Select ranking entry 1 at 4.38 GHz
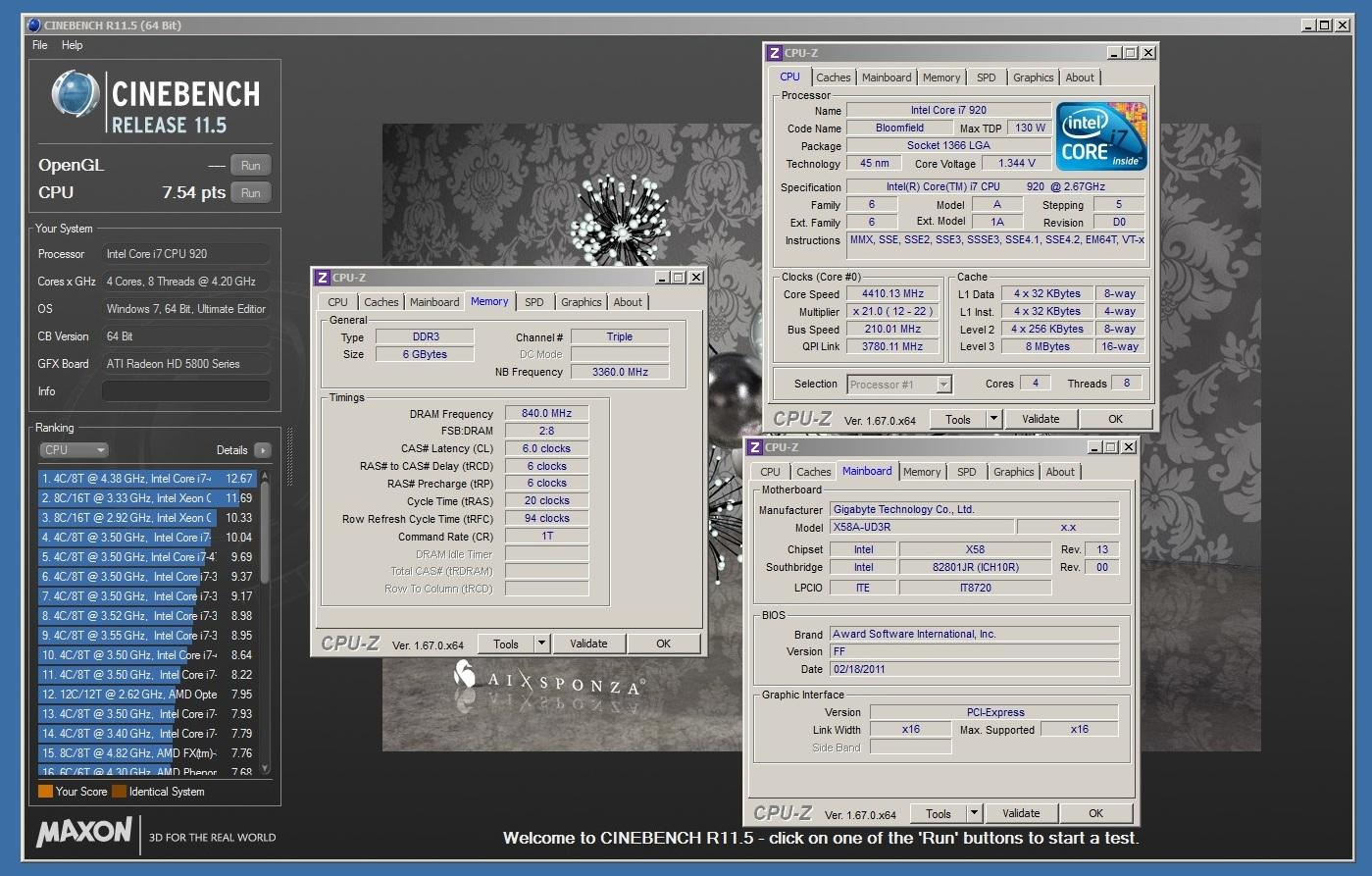The width and height of the screenshot is (1372, 876). [x=147, y=479]
